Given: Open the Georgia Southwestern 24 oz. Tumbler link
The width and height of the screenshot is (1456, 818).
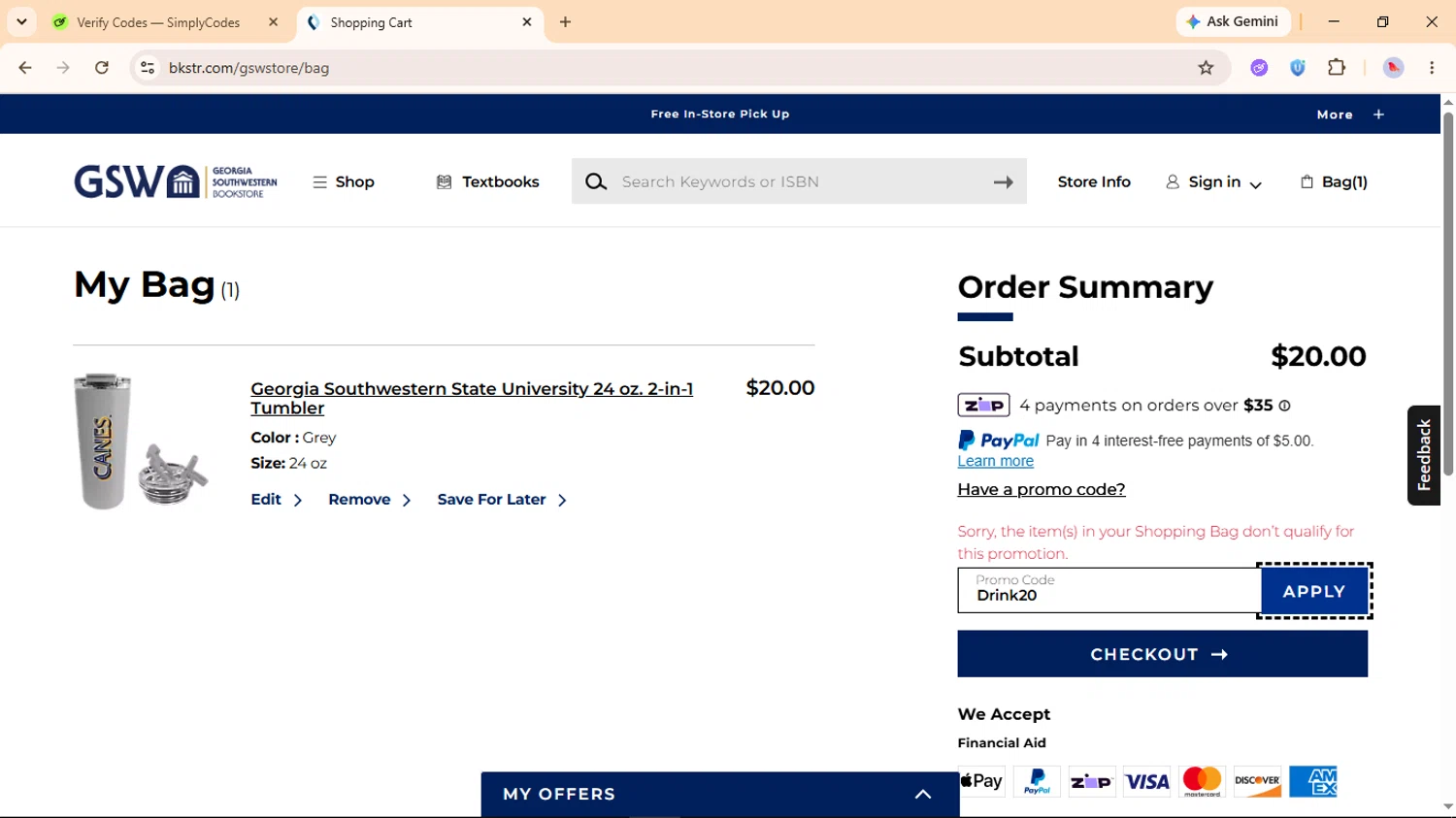Looking at the screenshot, I should pos(472,398).
